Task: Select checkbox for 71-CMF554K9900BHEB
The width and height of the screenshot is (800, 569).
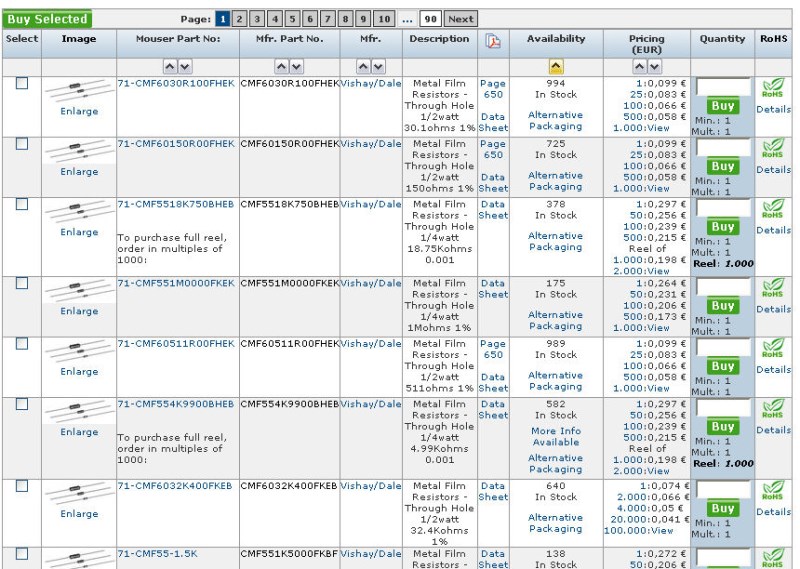Action: [x=22, y=404]
